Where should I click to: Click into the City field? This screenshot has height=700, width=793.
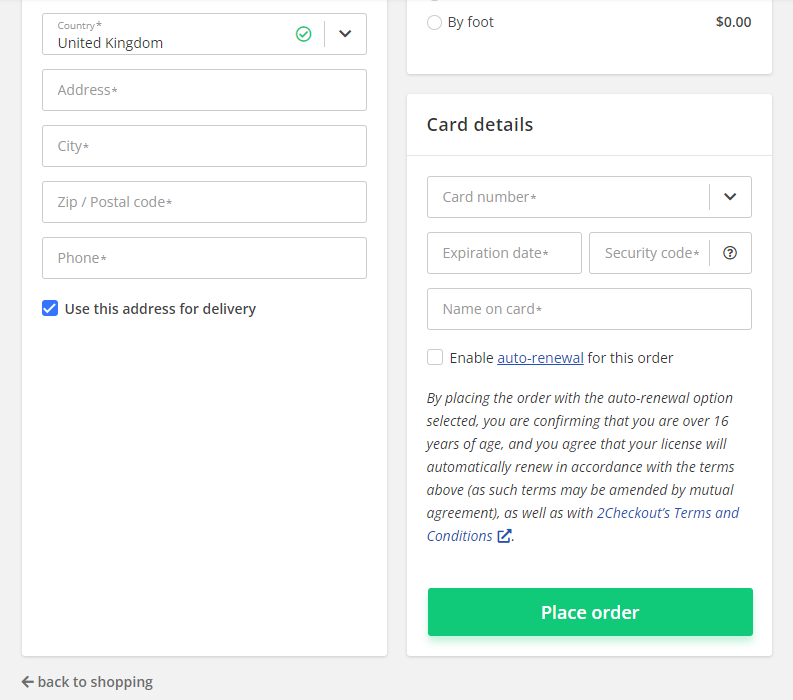pyautogui.click(x=204, y=146)
